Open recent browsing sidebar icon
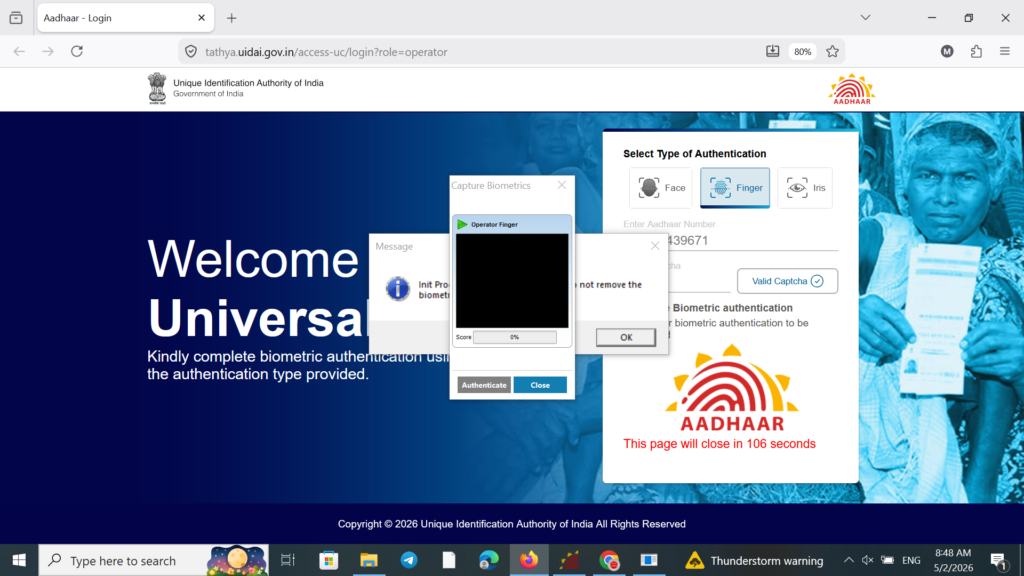Screen dimensions: 1024x576 [x=16, y=18]
